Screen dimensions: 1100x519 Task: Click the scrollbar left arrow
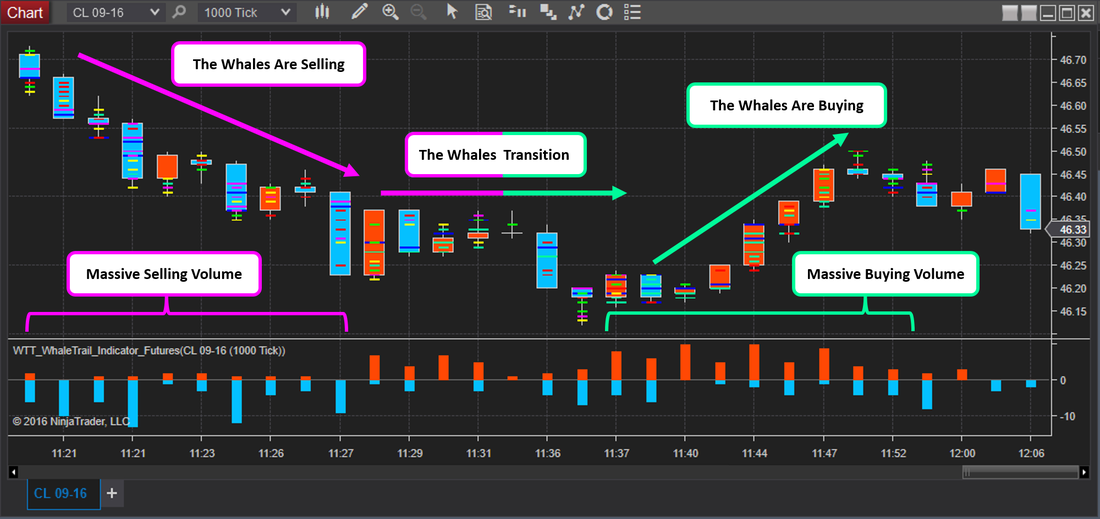tap(14, 472)
